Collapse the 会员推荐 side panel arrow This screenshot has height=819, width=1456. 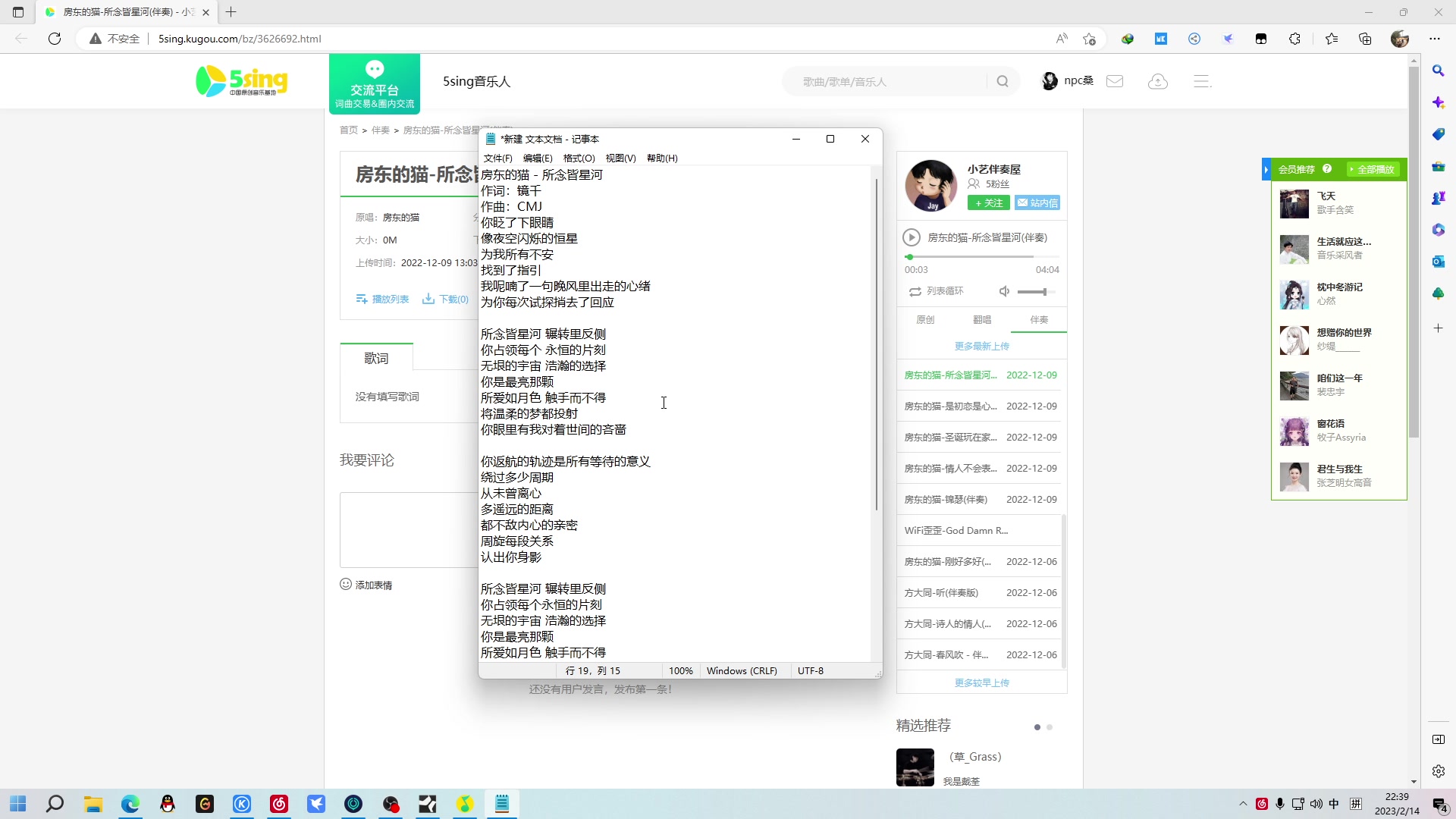coord(1265,169)
